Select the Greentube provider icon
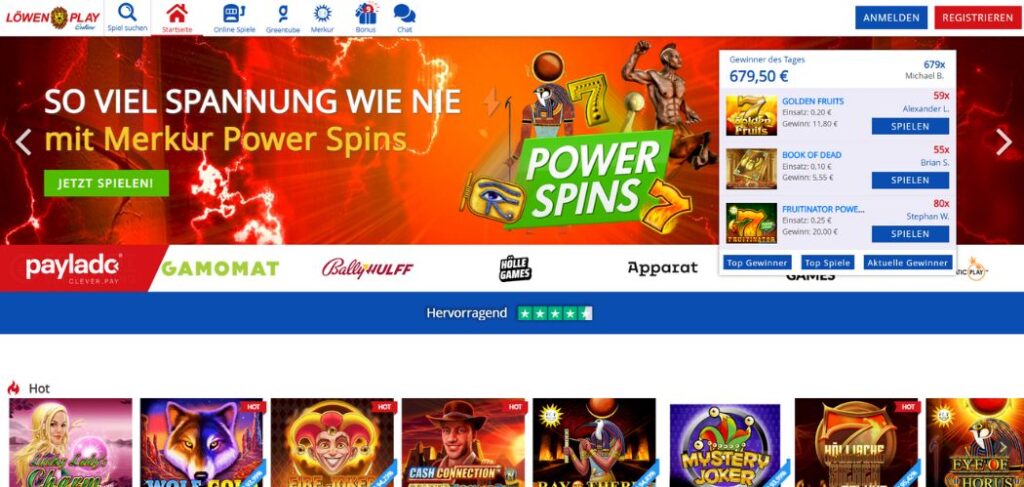Image resolution: width=1024 pixels, height=487 pixels. (x=283, y=13)
